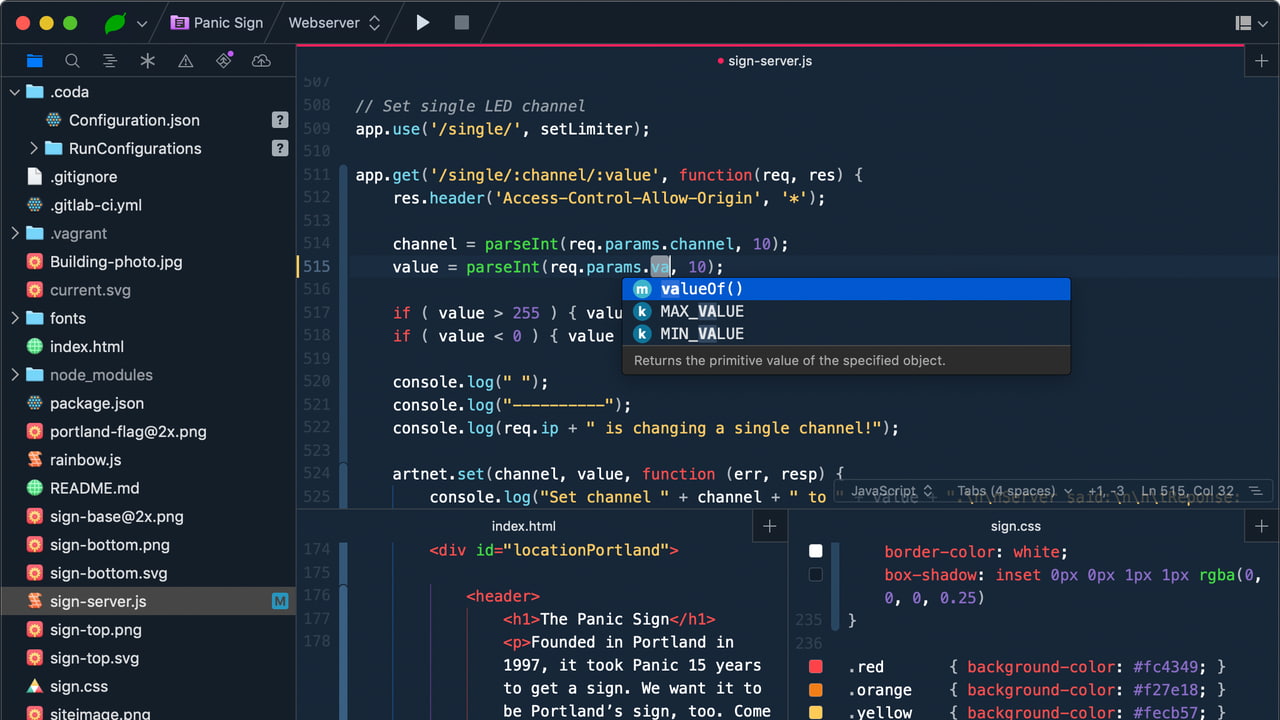Open the asterisk Clips sidebar
1280x720 pixels.
click(148, 61)
